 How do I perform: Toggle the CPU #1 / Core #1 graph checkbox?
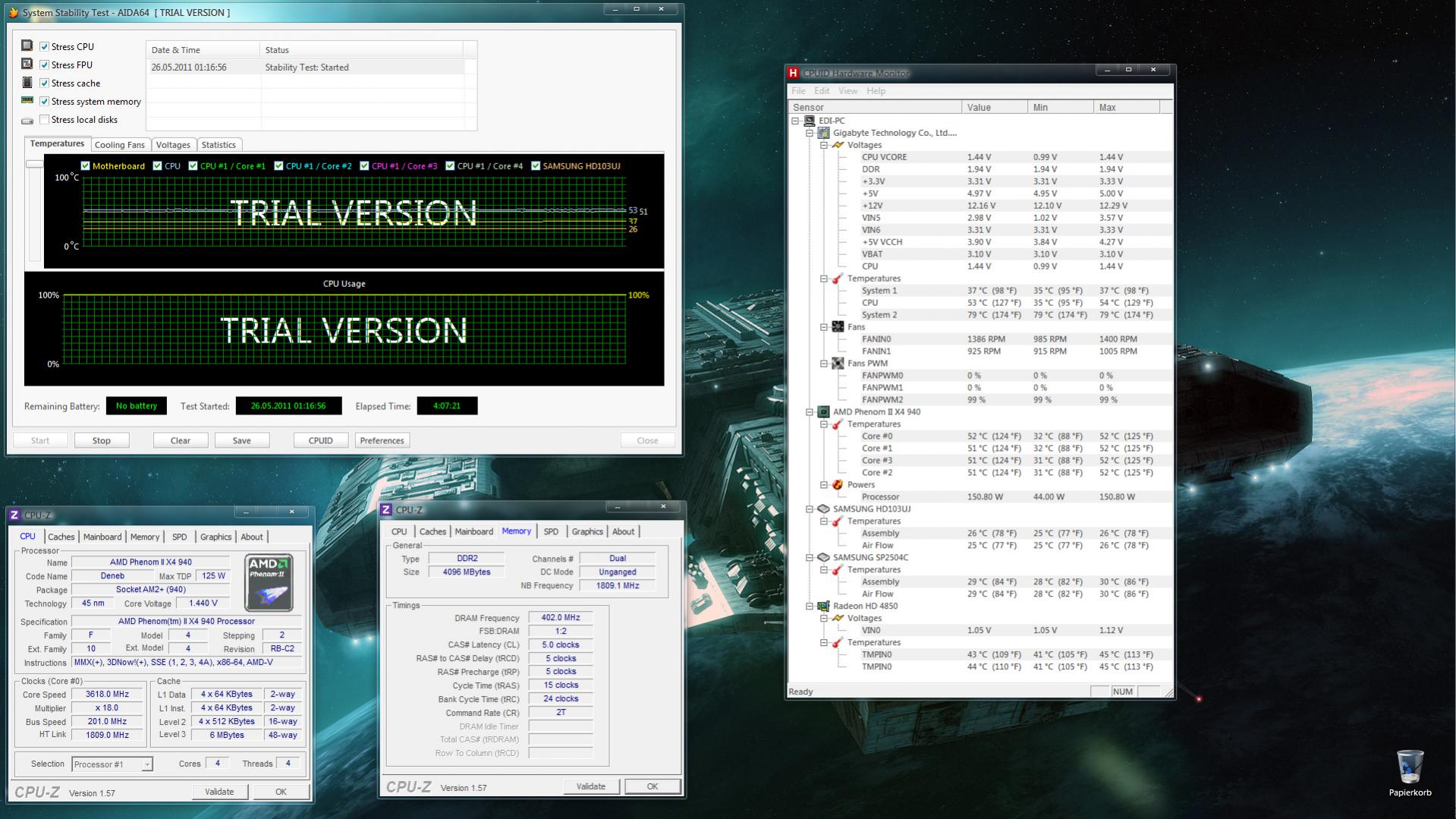(193, 165)
